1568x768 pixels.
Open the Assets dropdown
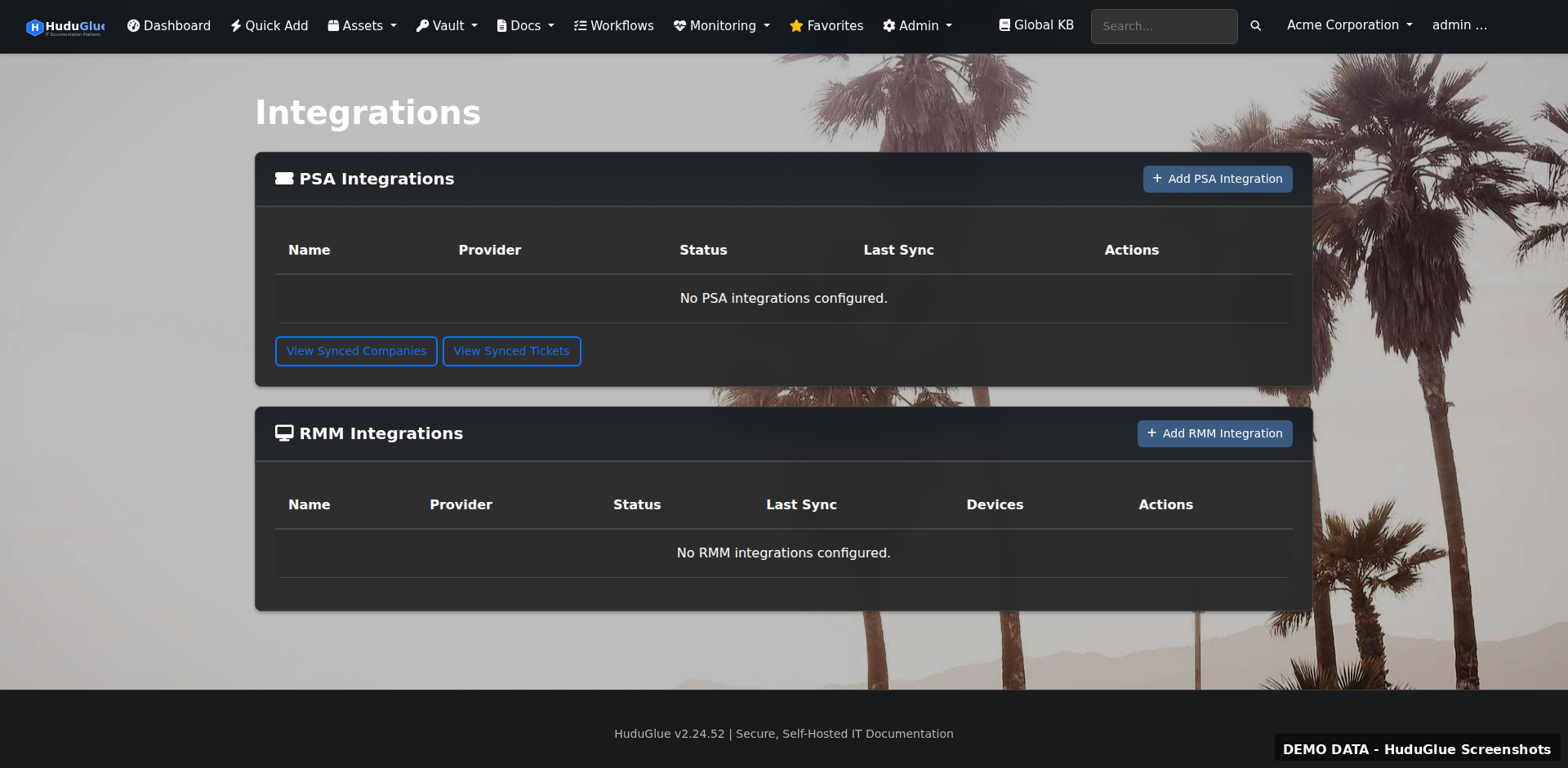[x=362, y=25]
